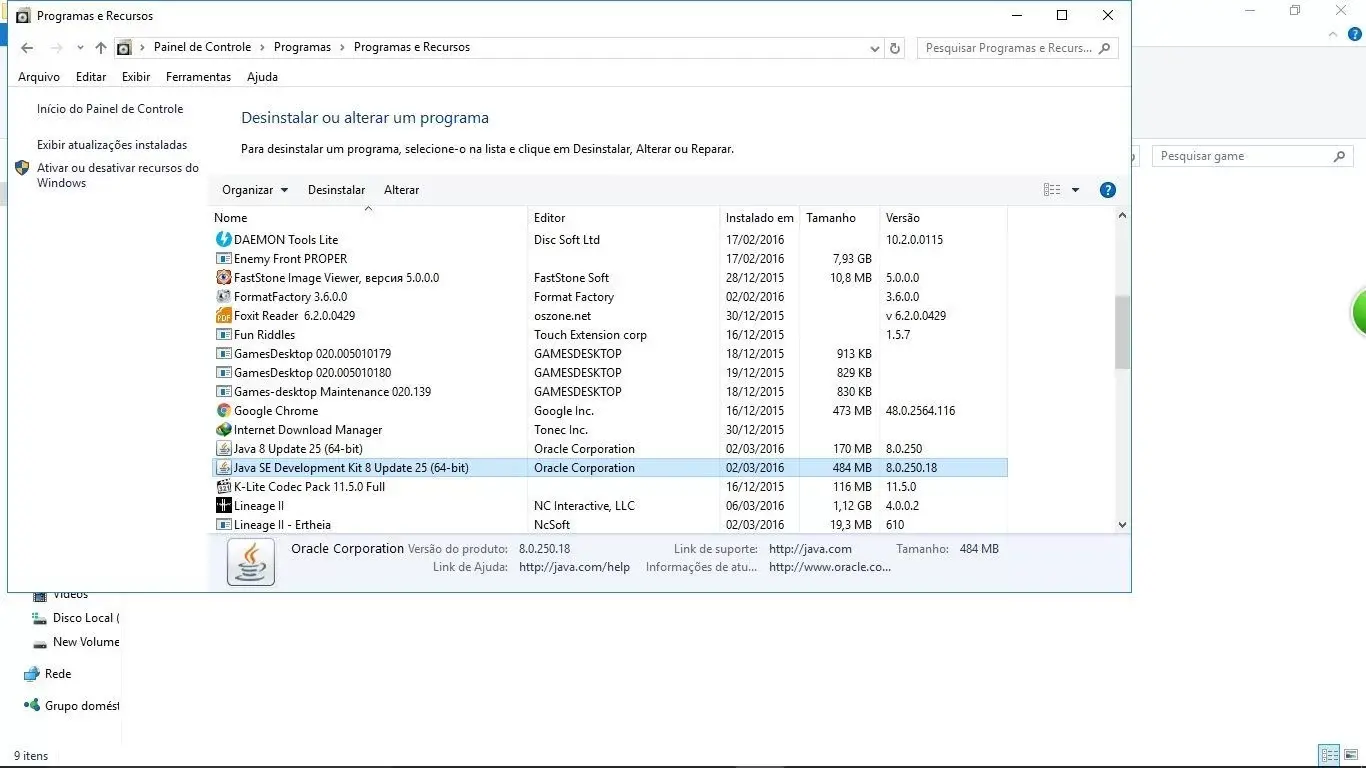Open the Organizar dropdown
Image resolution: width=1366 pixels, height=768 pixels.
tap(255, 190)
